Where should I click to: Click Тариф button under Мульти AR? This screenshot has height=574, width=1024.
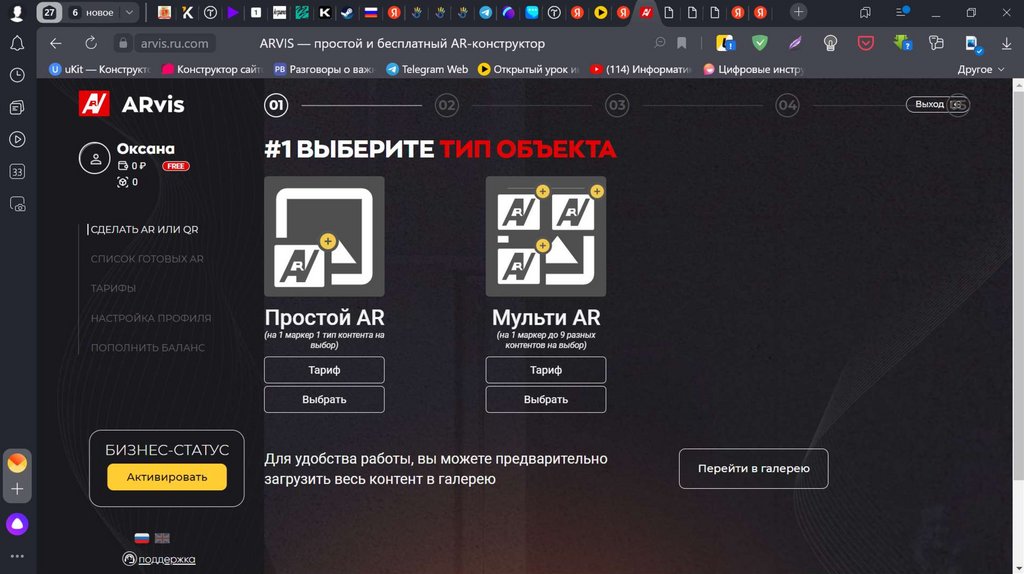click(x=545, y=370)
